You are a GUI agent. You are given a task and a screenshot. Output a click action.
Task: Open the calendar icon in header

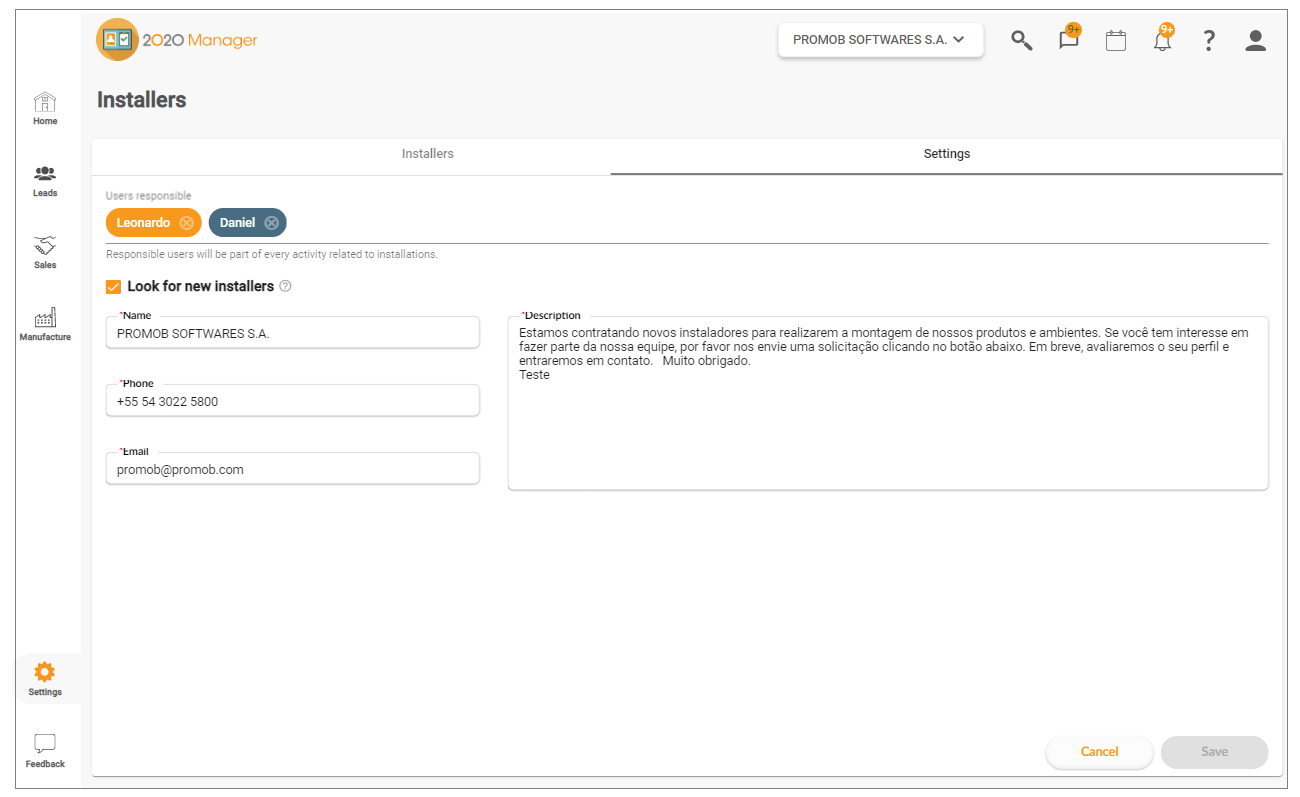[1116, 40]
